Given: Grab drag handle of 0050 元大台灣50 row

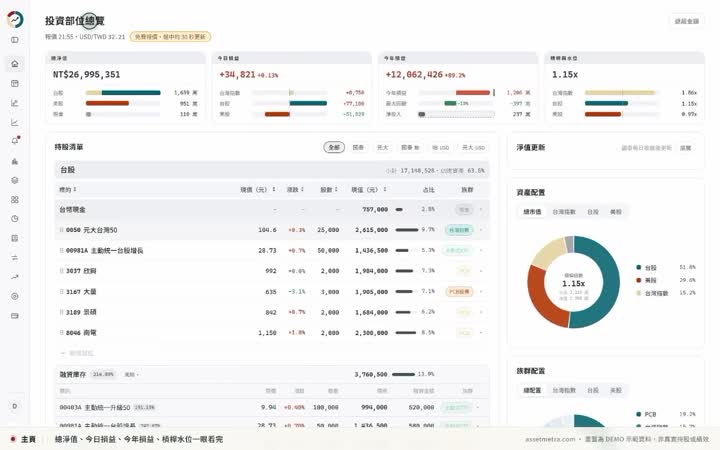Looking at the screenshot, I should point(61,230).
